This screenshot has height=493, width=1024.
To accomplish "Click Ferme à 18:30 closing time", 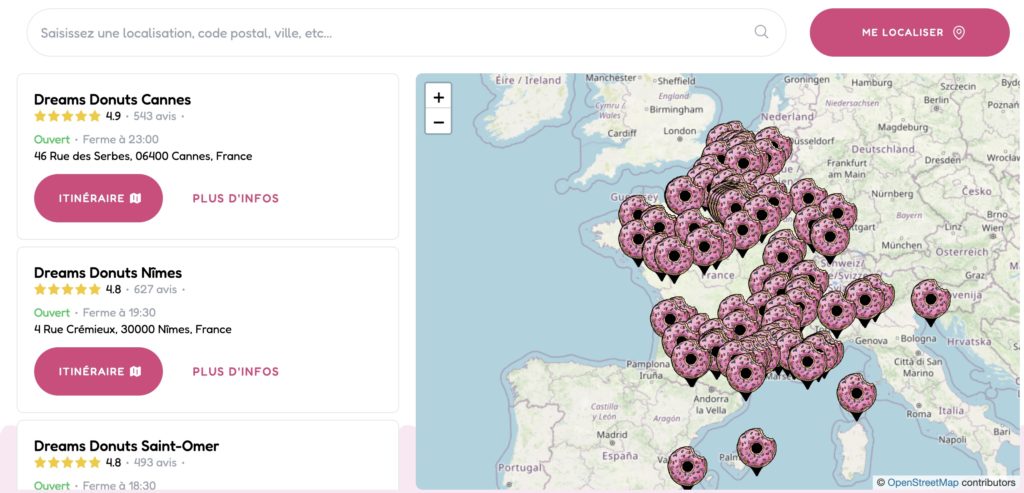I will coord(119,486).
